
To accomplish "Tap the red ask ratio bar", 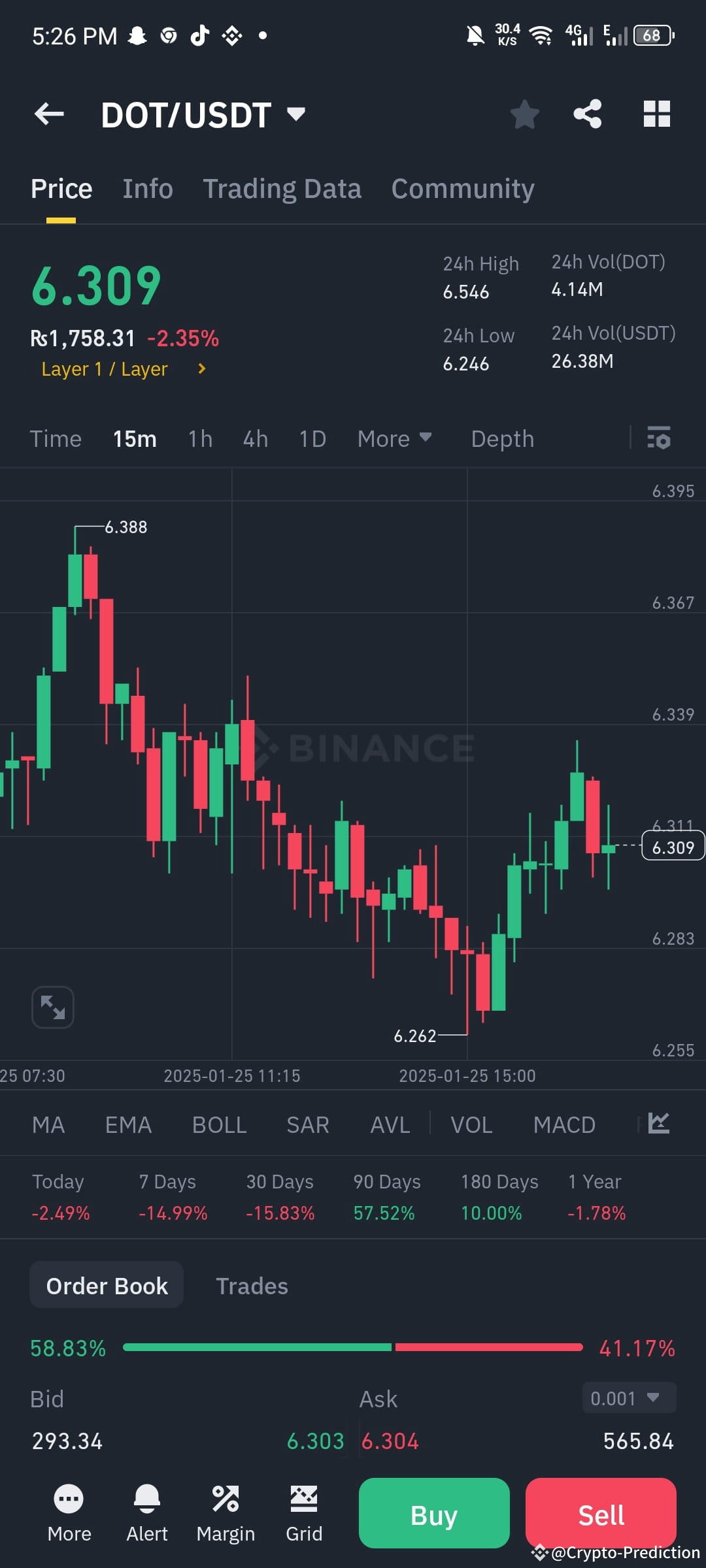I will 488,1348.
